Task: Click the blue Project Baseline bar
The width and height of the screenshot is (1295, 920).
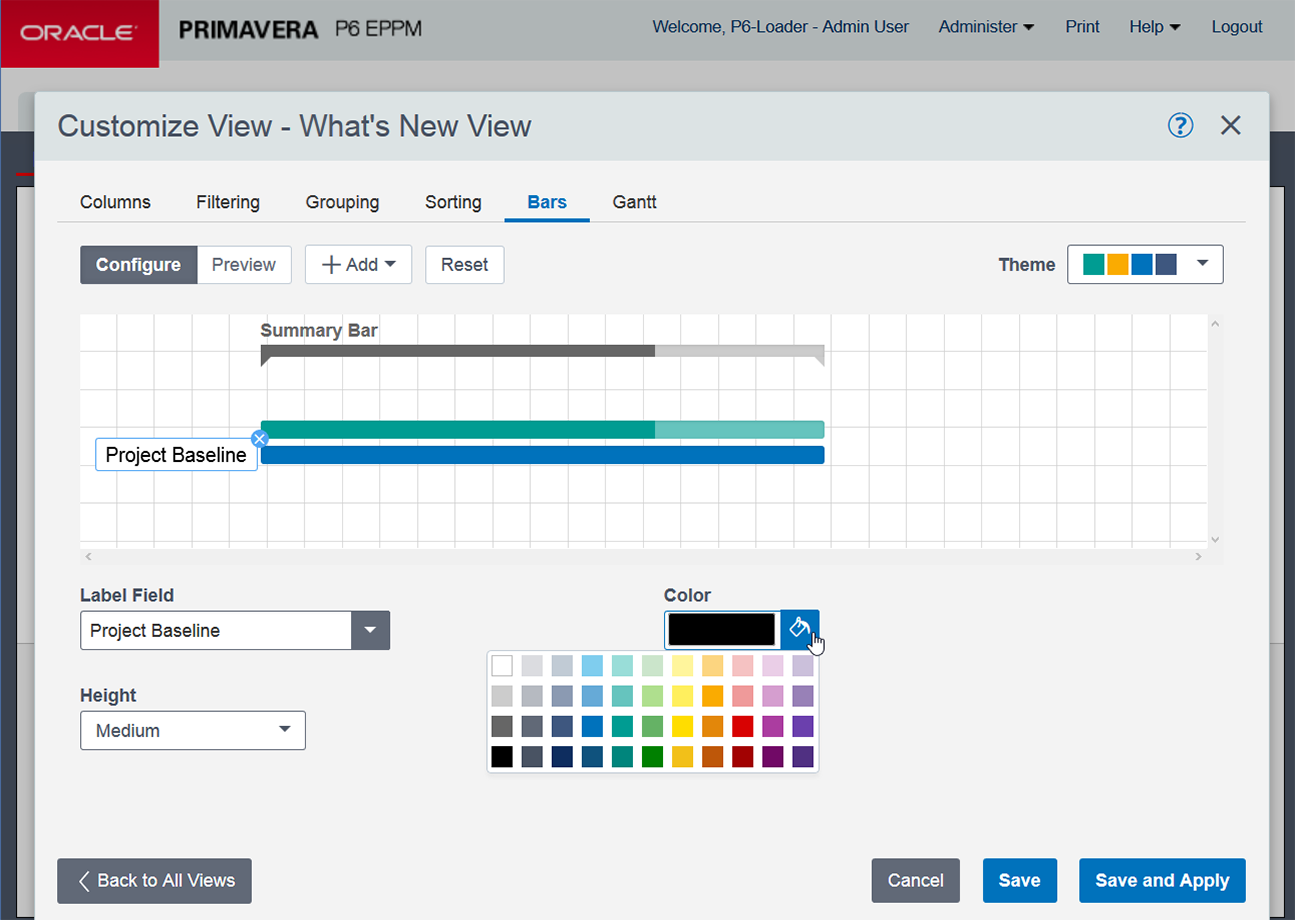Action: [542, 456]
